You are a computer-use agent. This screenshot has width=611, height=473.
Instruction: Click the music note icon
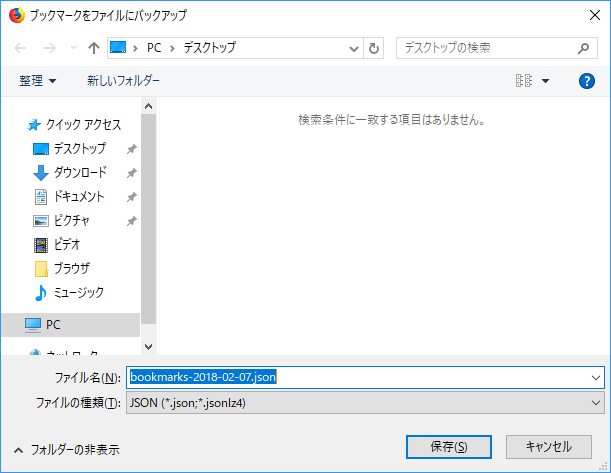[x=41, y=293]
